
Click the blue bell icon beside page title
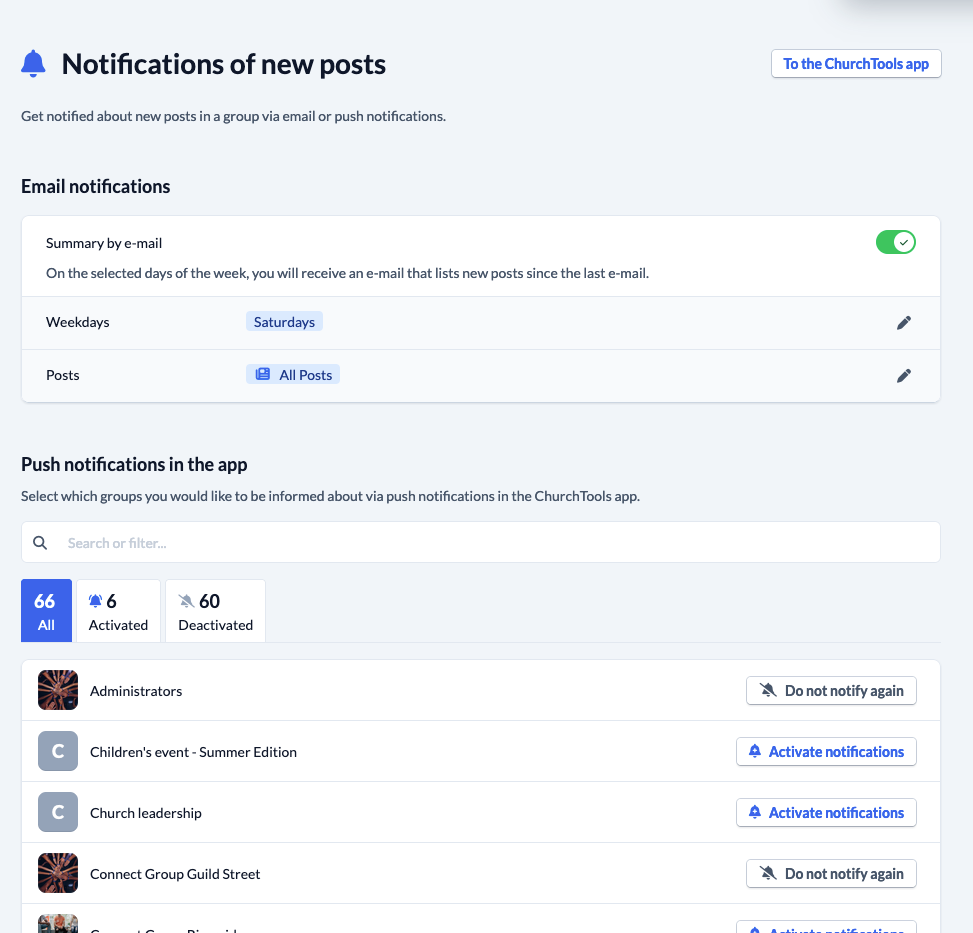click(34, 64)
